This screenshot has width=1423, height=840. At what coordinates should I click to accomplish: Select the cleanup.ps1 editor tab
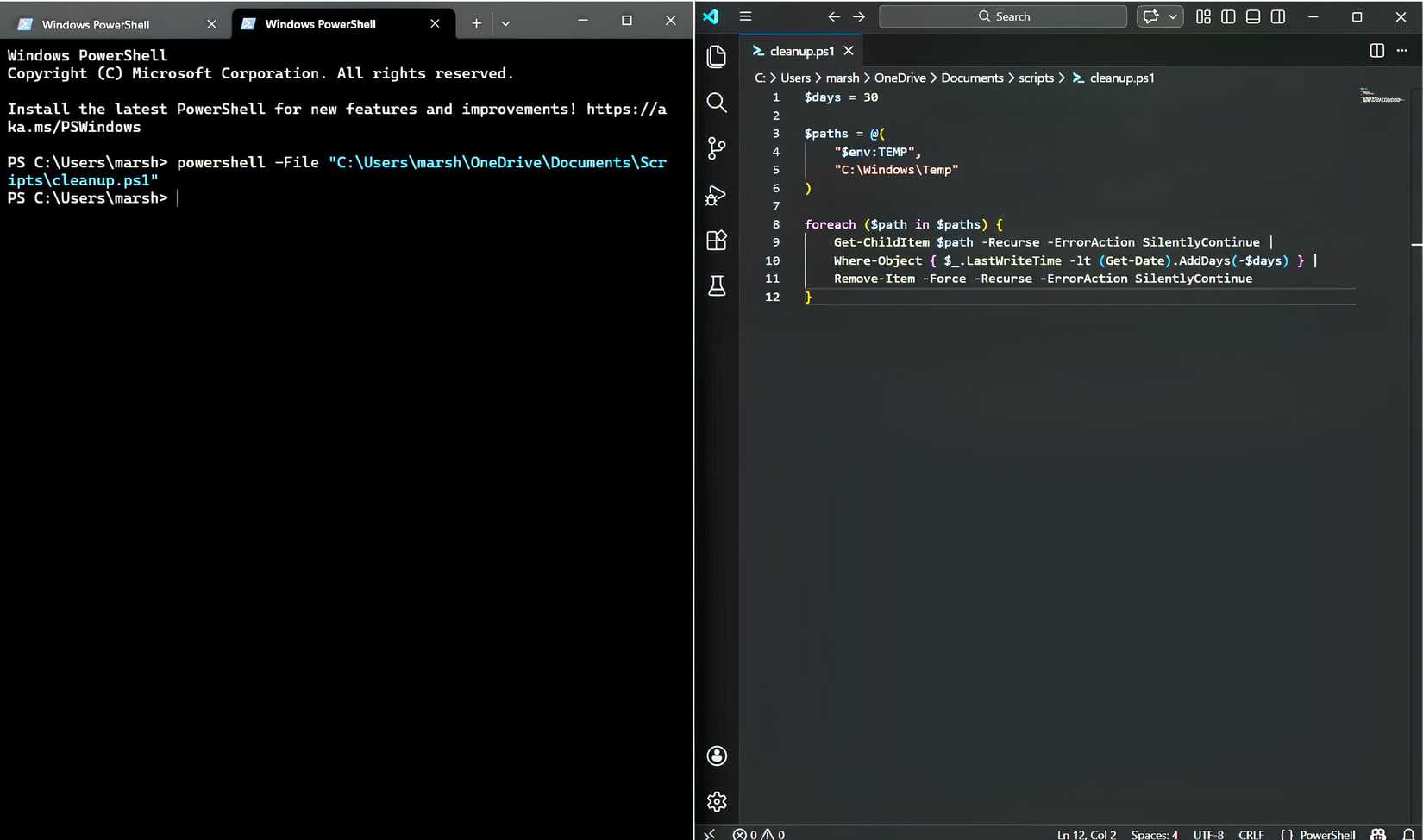[x=801, y=51]
